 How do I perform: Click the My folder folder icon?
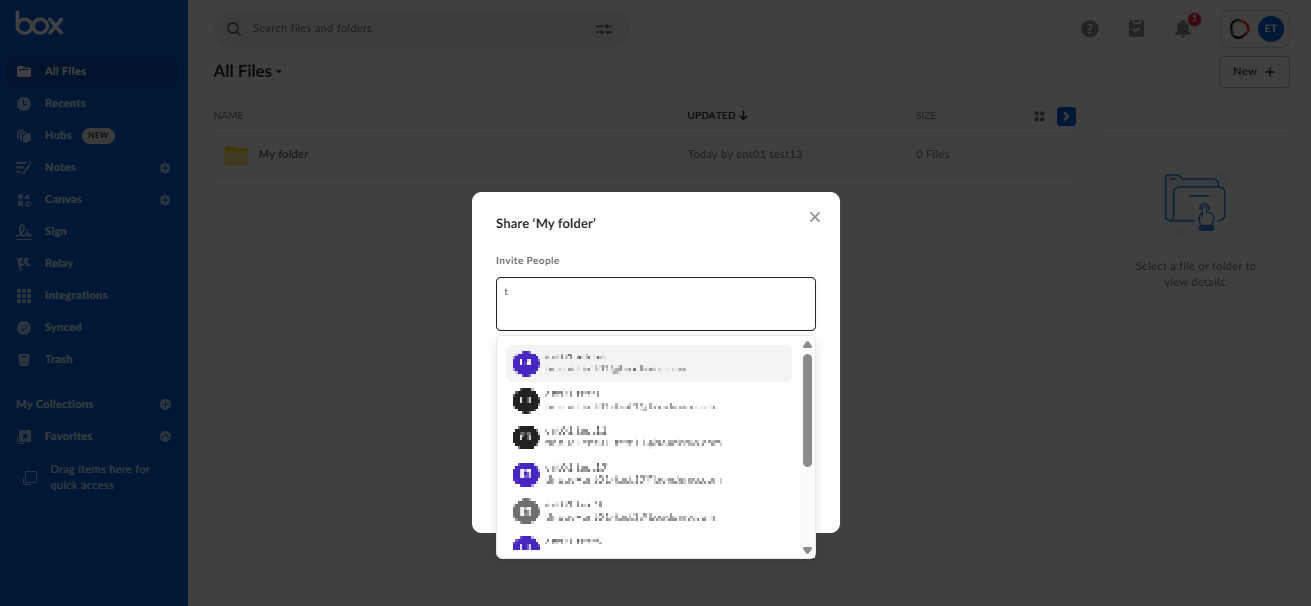(x=236, y=155)
